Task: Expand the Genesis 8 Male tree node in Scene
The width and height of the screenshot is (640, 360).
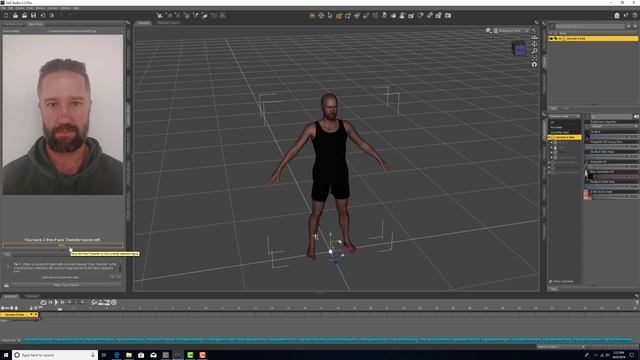Action: pyautogui.click(x=560, y=38)
